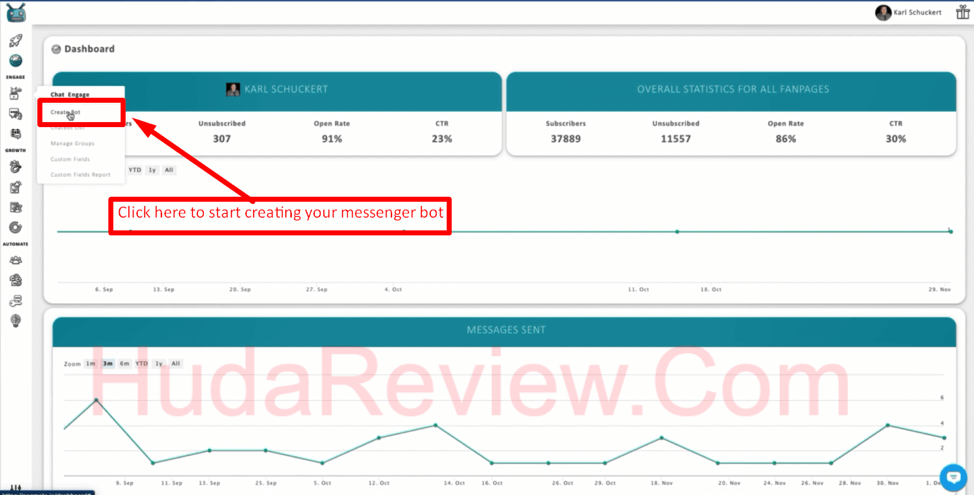Click the small photo in KARL SCHUCKERT card
Screen dimensions: 974x495
[x=233, y=89]
